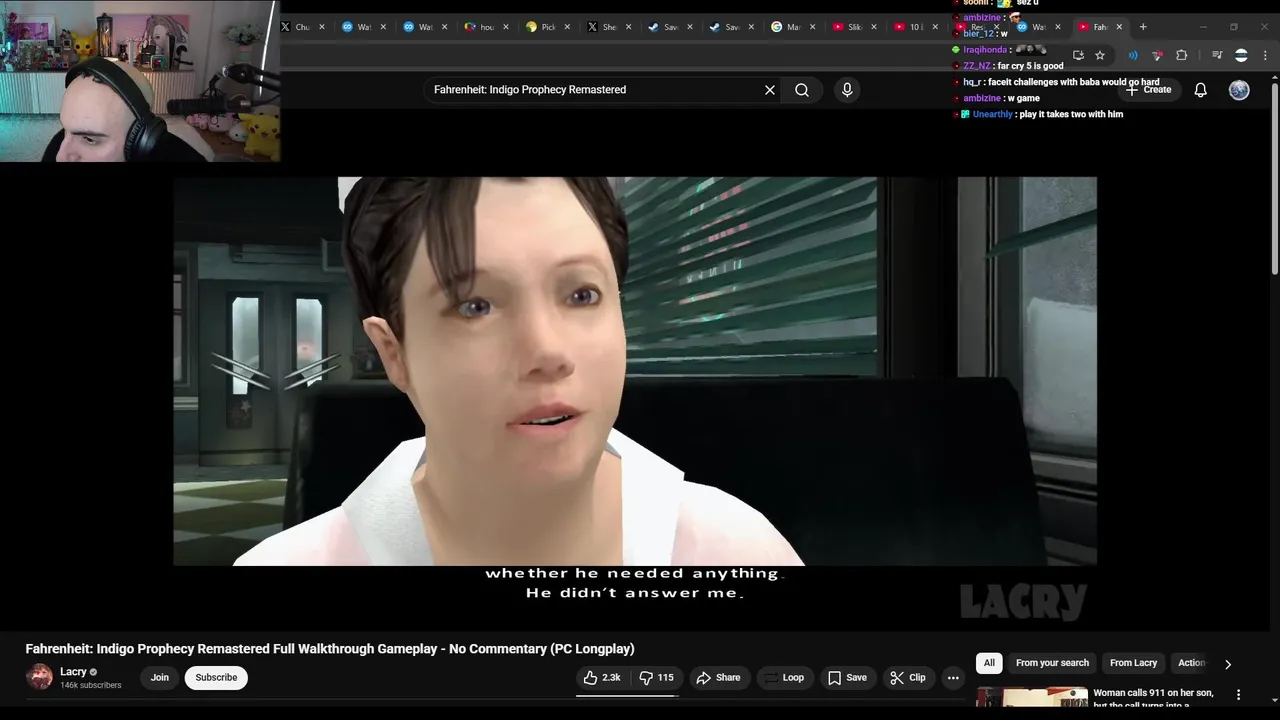Like the video with 2.3k thumbs up
1280x720 pixels.
[602, 678]
